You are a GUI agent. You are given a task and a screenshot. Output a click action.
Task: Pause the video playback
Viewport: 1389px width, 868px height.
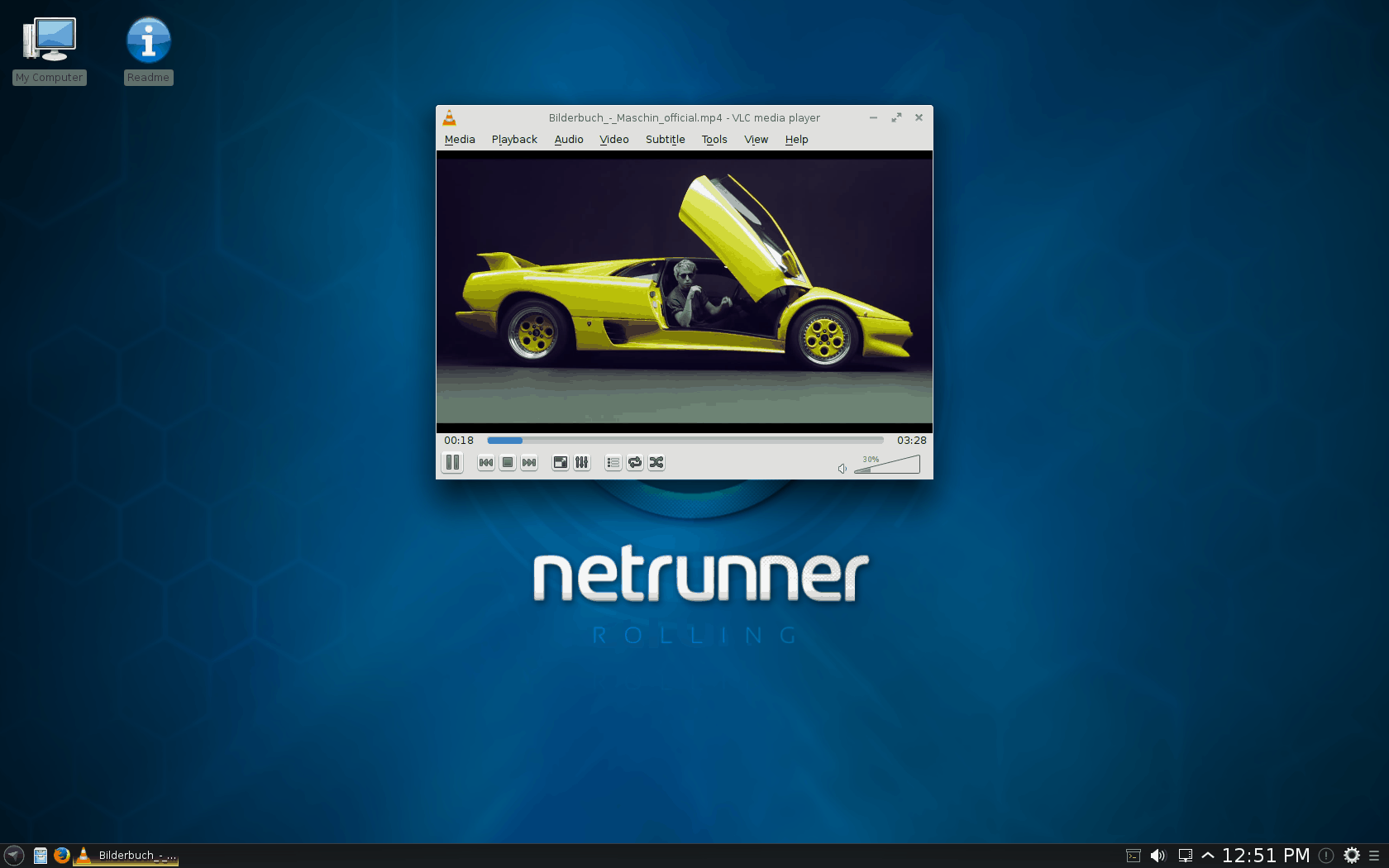point(452,463)
